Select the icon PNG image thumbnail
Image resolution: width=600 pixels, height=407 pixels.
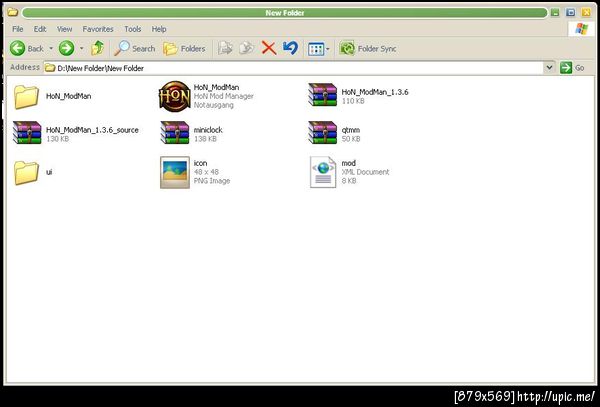tap(175, 173)
